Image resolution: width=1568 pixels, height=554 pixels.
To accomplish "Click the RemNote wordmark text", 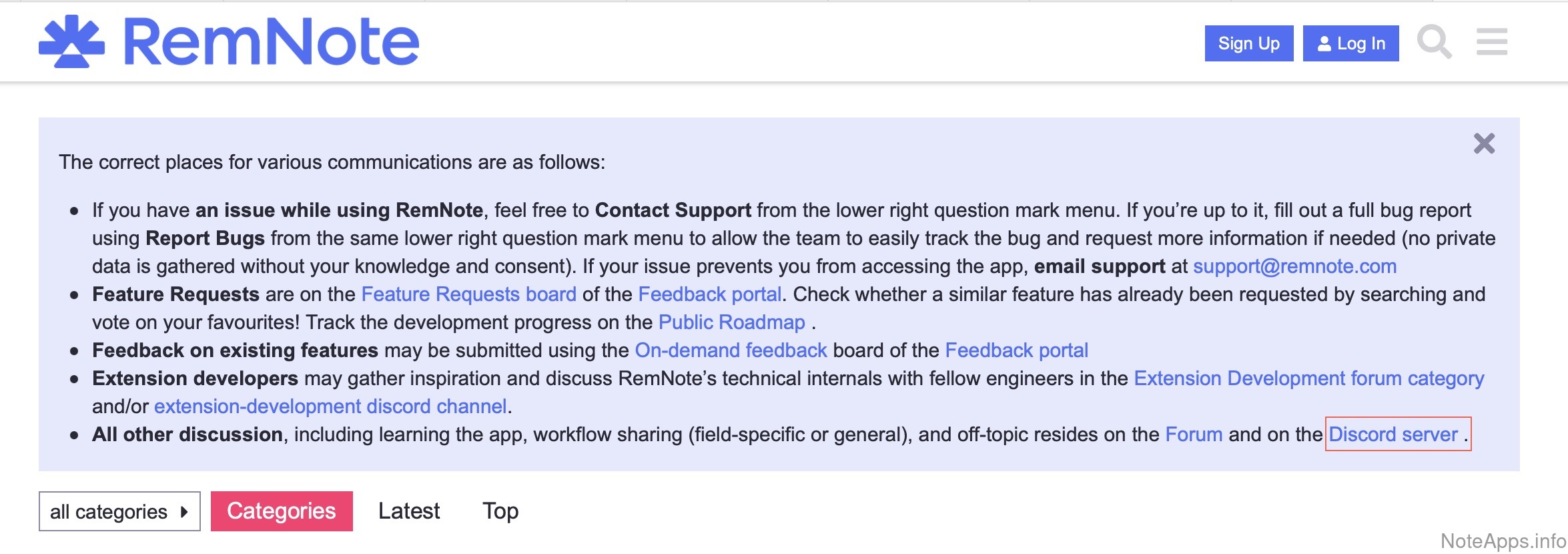I will [x=272, y=42].
